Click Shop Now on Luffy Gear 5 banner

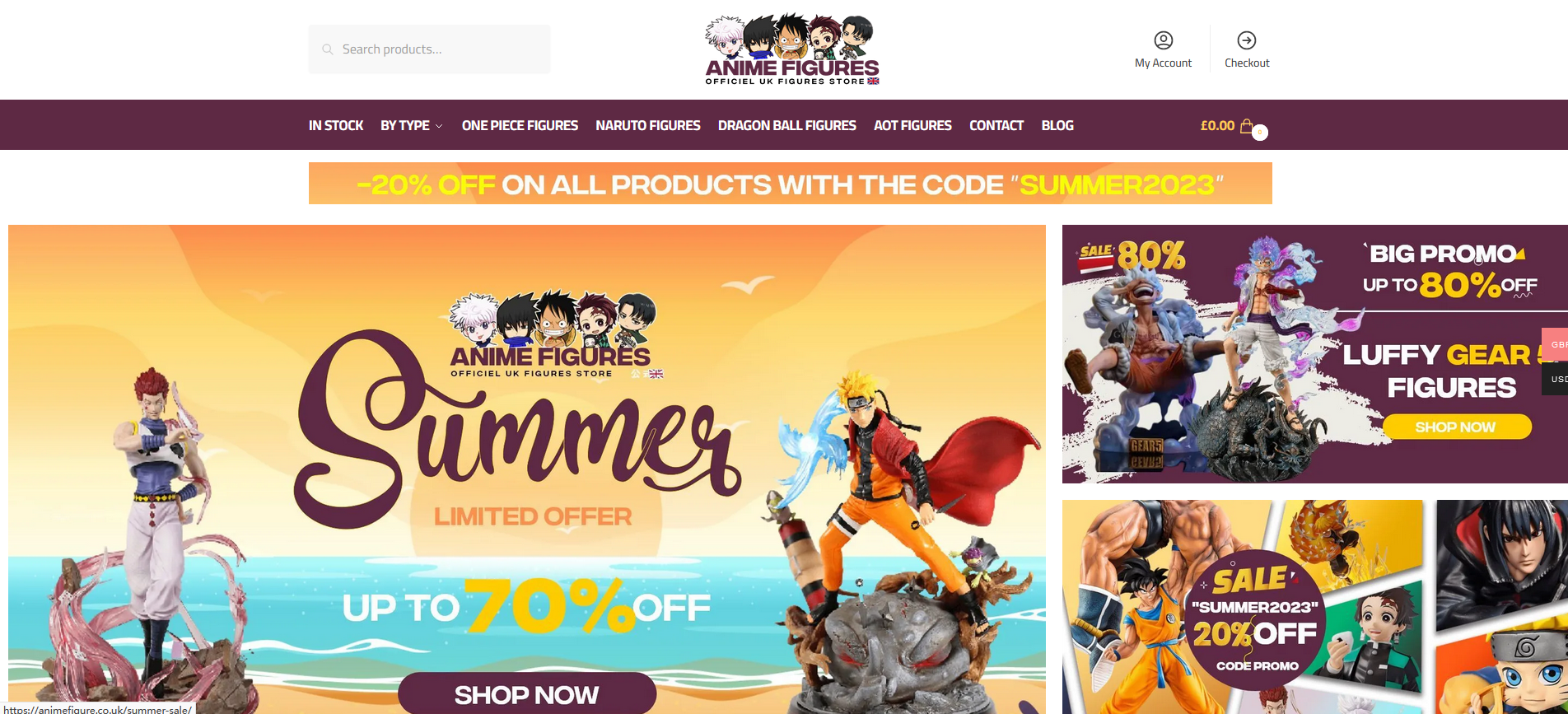(1456, 427)
